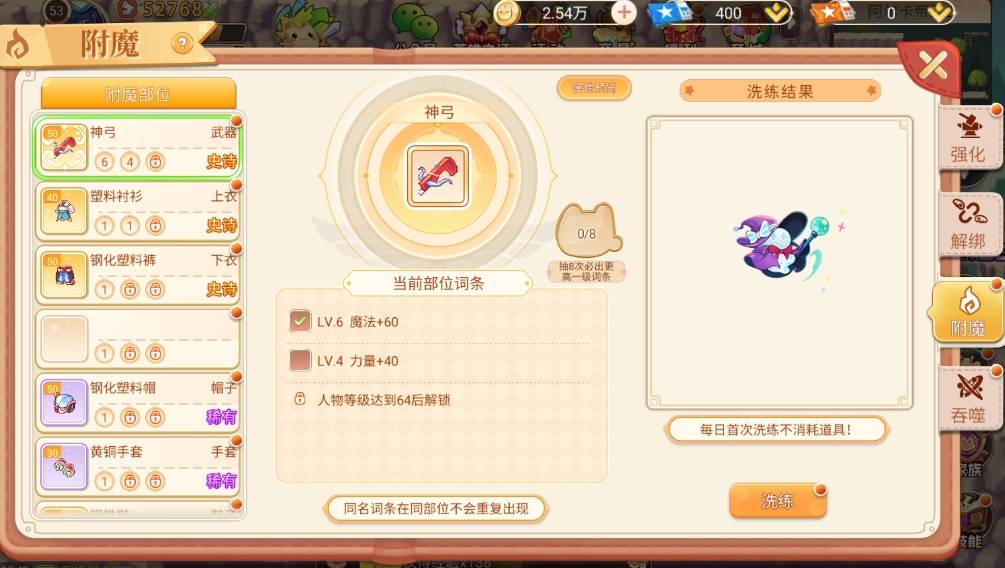Viewport: 1005px width, 568px height.
Task: Select the 塑料衬衫 shirt equipment icon
Action: [x=63, y=211]
